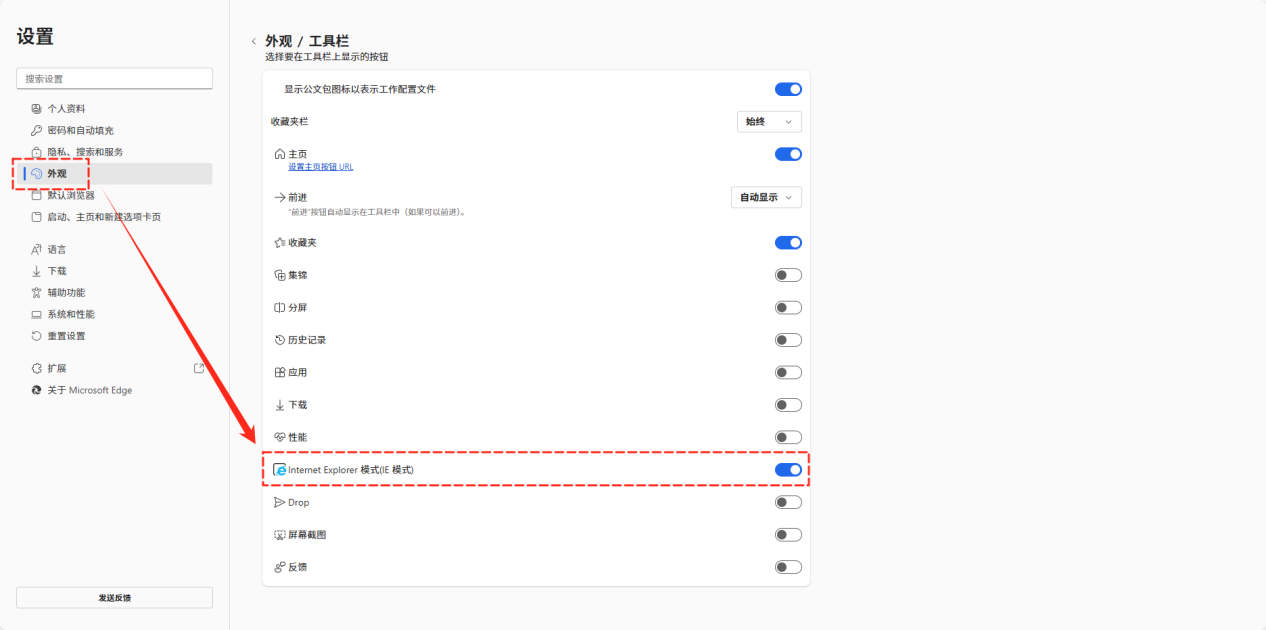Screen dimensions: 1266x630
Task: Open the 收藏夹栏 始终 dropdown
Action: [768, 122]
